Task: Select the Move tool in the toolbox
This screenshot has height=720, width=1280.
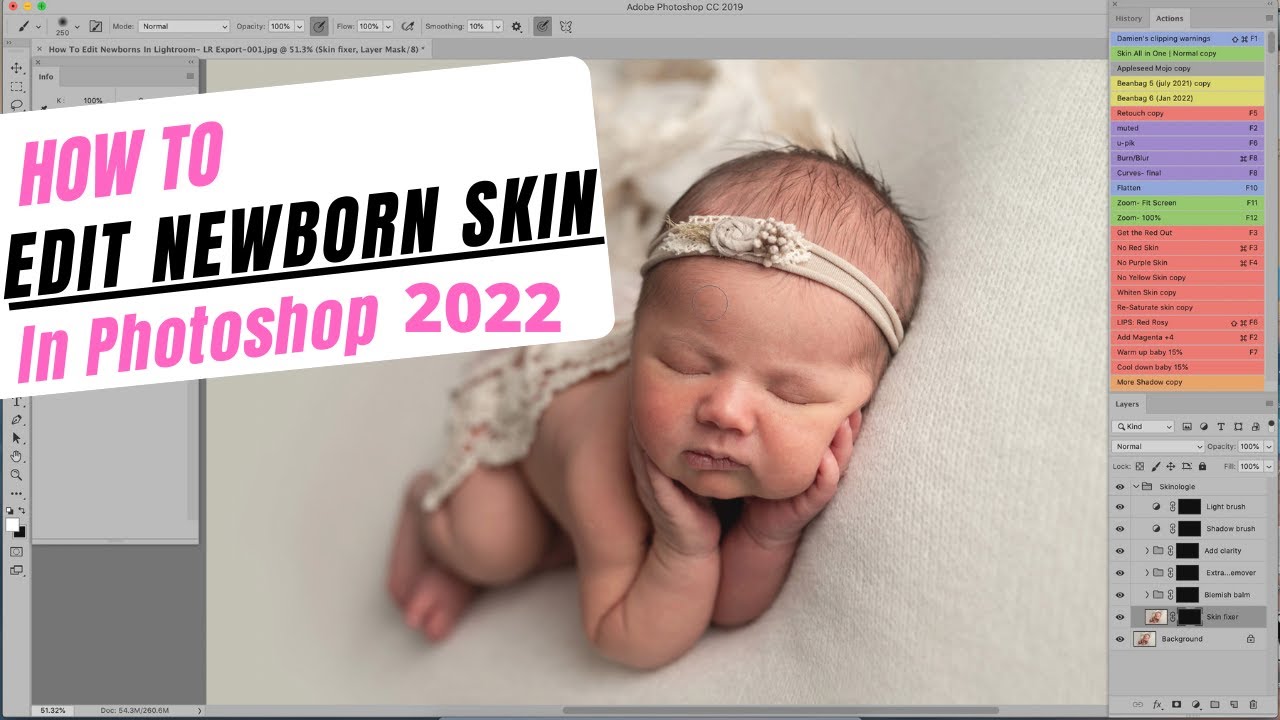Action: pyautogui.click(x=16, y=68)
